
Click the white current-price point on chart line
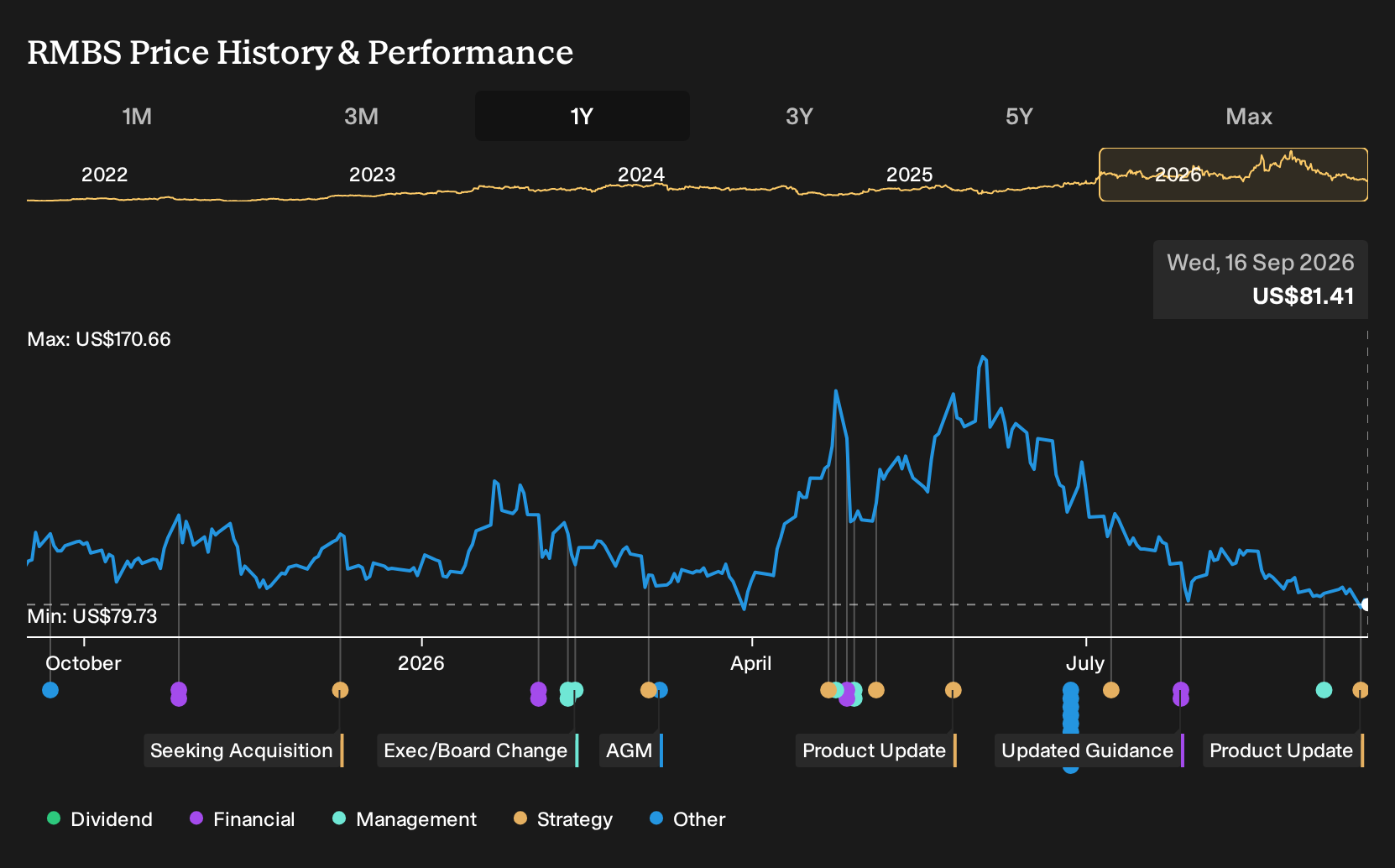pyautogui.click(x=1366, y=604)
